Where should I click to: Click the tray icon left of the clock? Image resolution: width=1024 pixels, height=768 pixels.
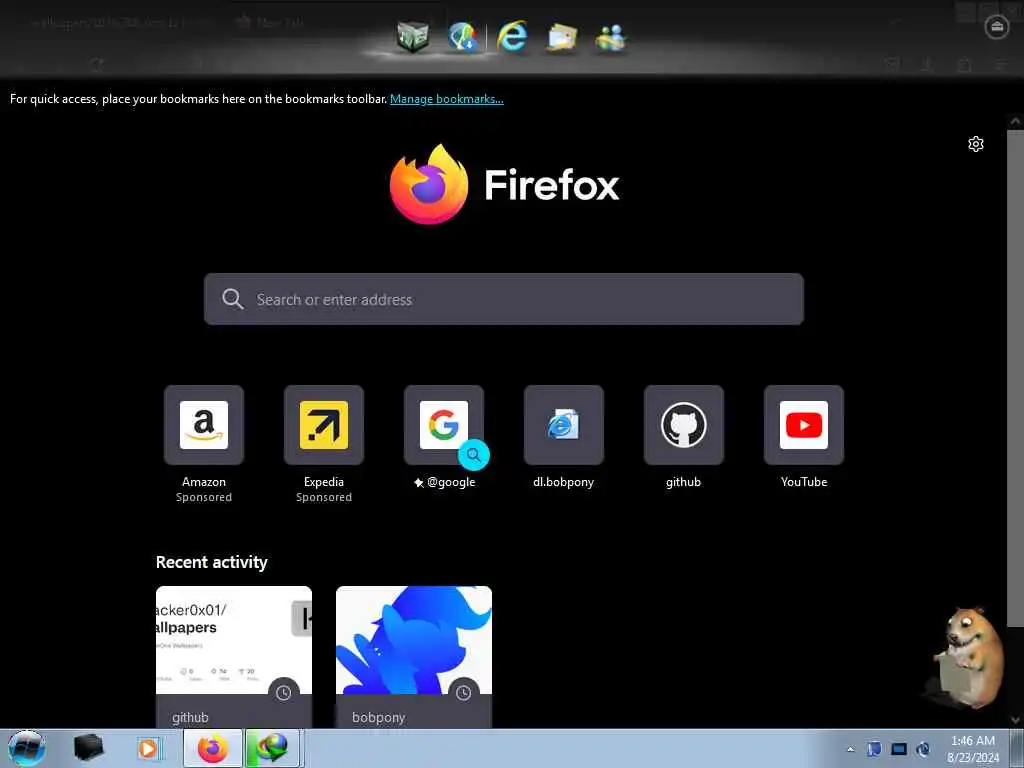923,749
